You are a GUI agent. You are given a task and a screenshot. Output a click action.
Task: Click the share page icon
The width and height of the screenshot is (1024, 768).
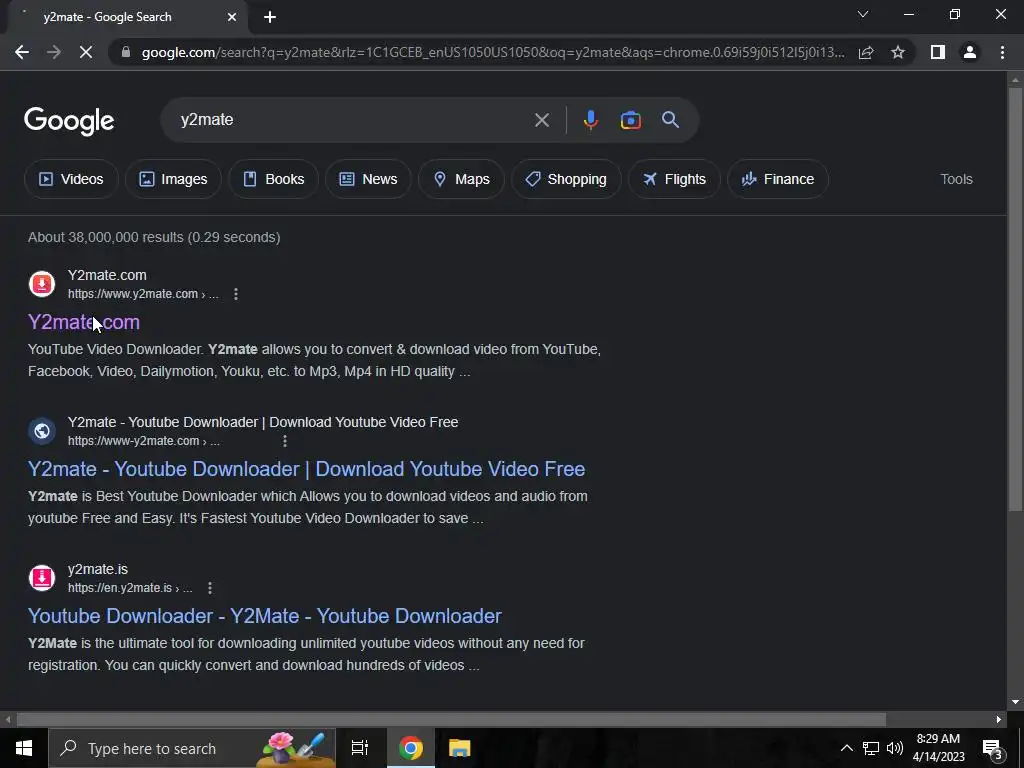click(866, 52)
